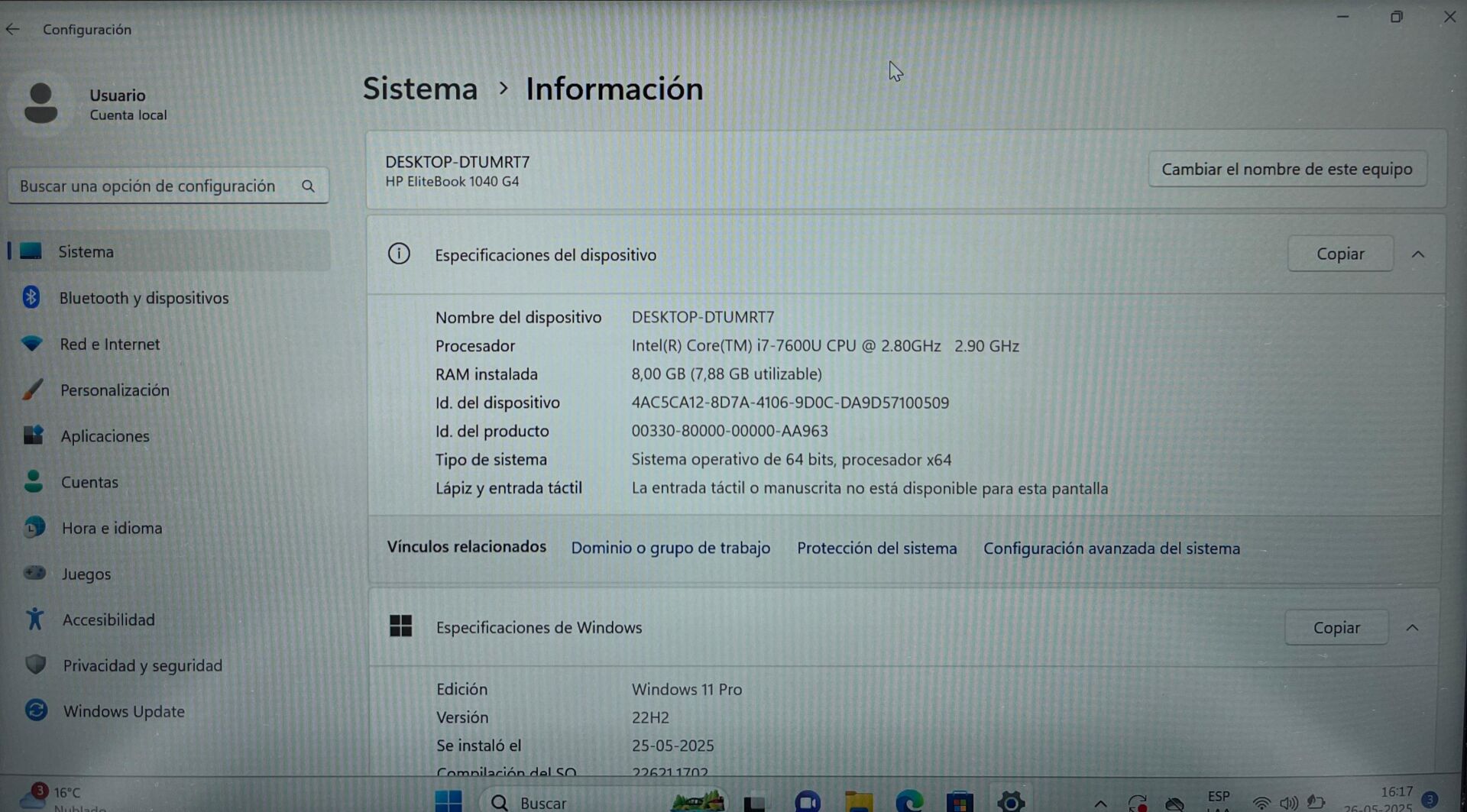Viewport: 1467px width, 812px height.
Task: Click the version value 22H2
Action: click(650, 717)
